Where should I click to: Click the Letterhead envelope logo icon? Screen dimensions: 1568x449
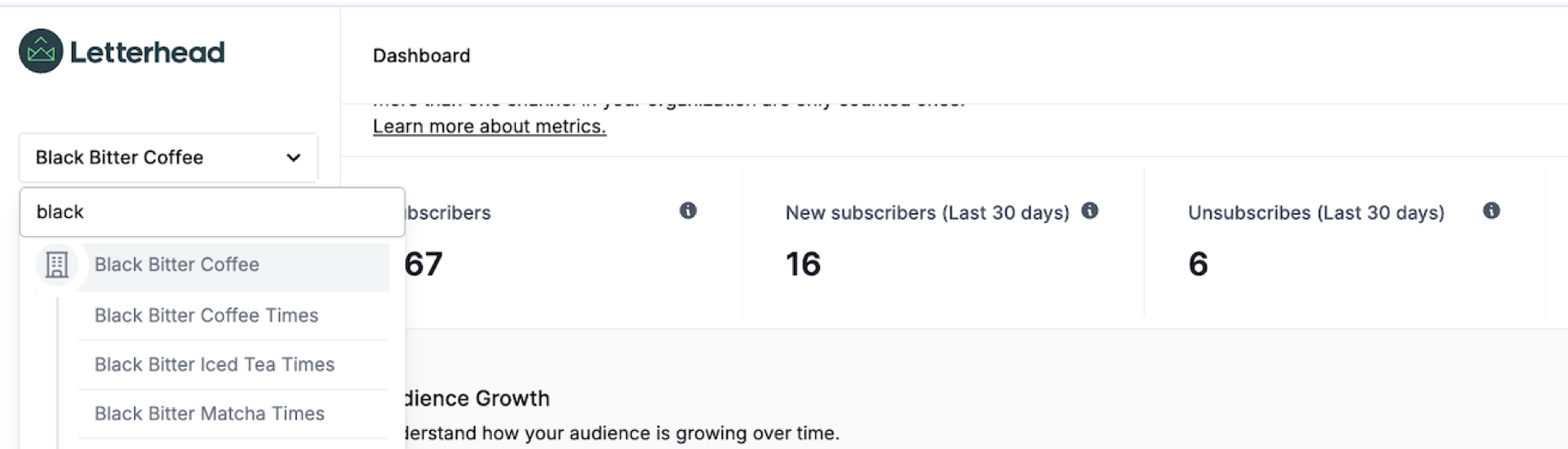coord(41,51)
